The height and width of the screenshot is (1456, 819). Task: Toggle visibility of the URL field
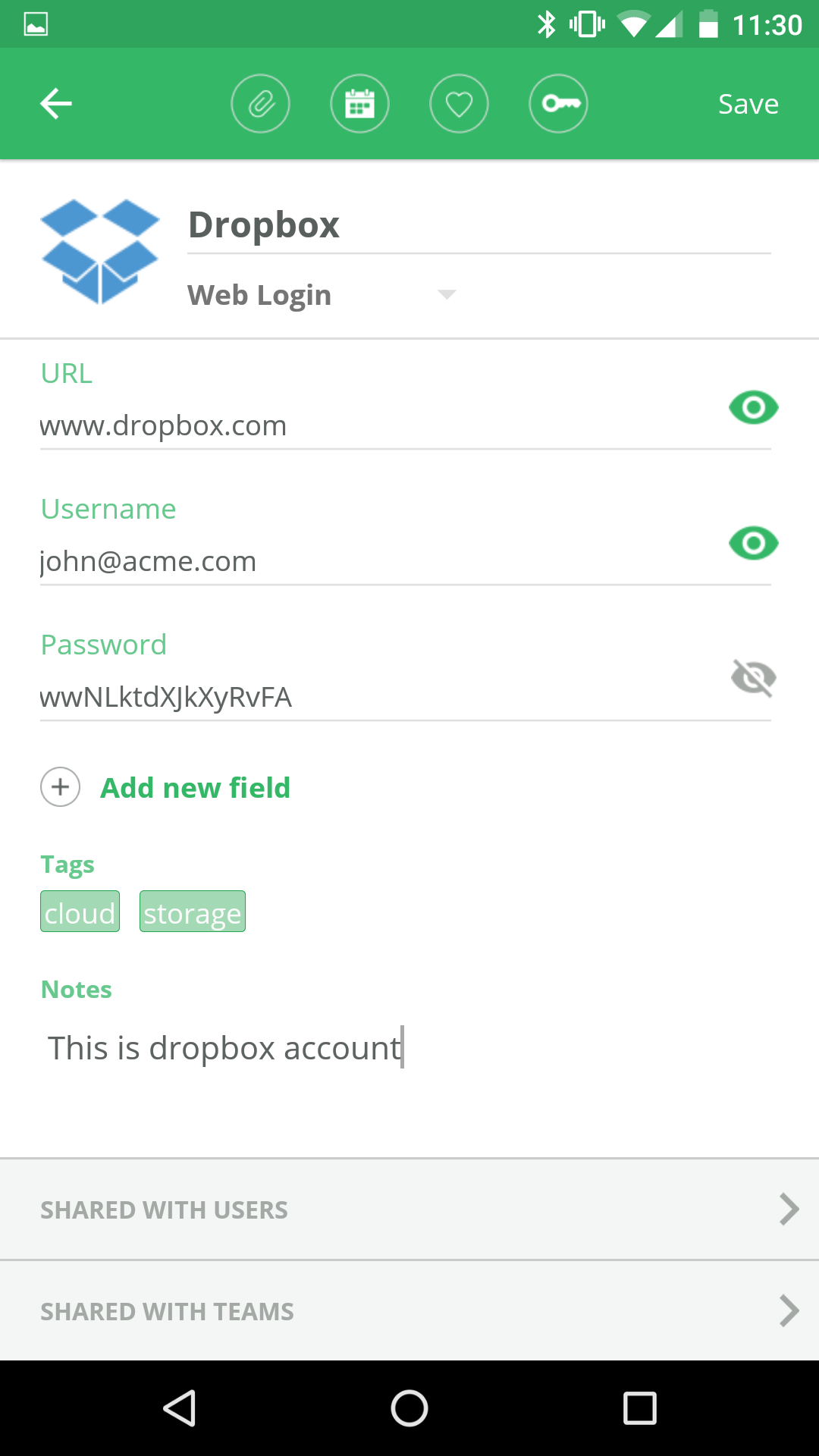[752, 407]
